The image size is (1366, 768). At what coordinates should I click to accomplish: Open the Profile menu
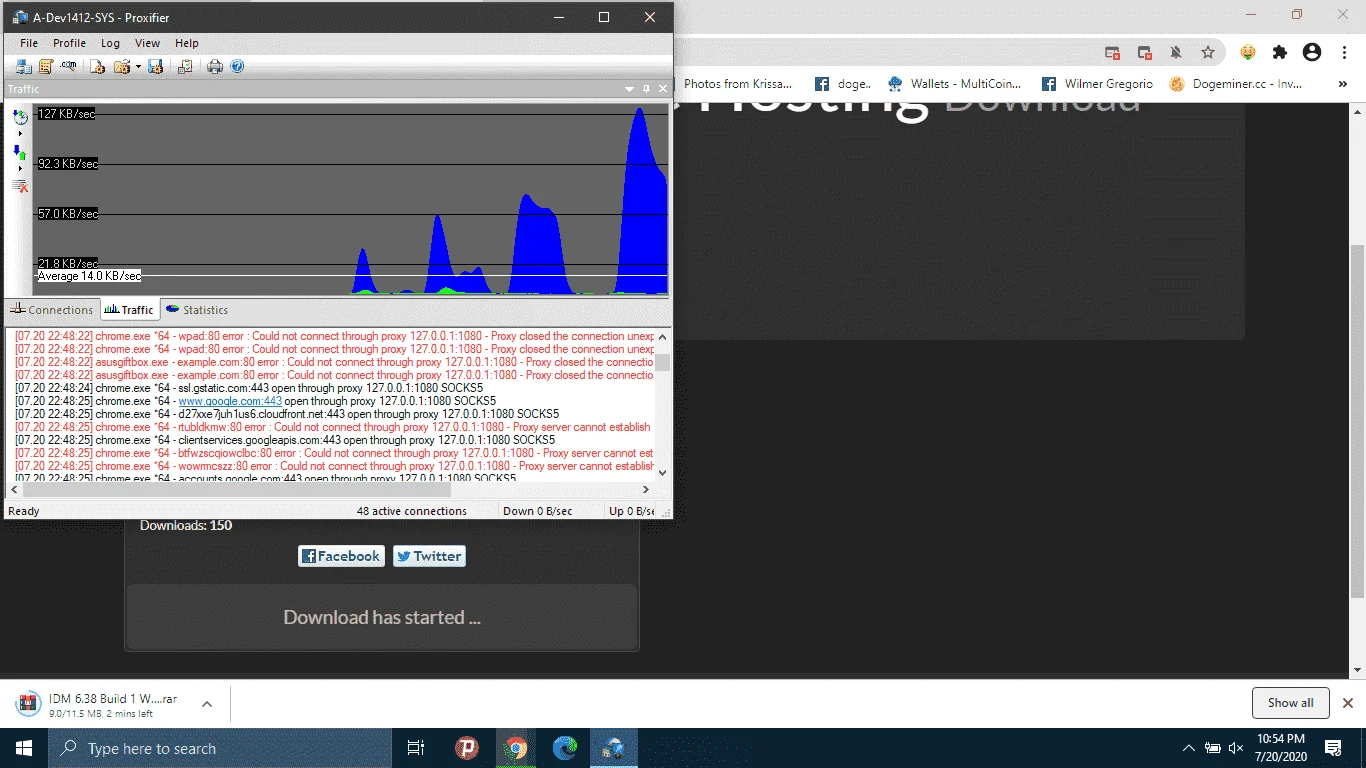point(69,43)
